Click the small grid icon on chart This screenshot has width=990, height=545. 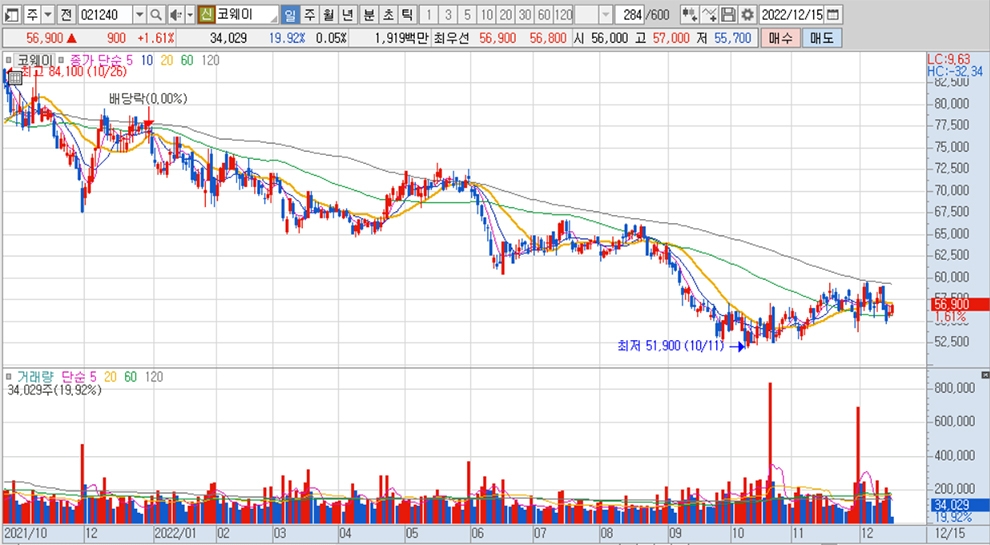[15, 77]
